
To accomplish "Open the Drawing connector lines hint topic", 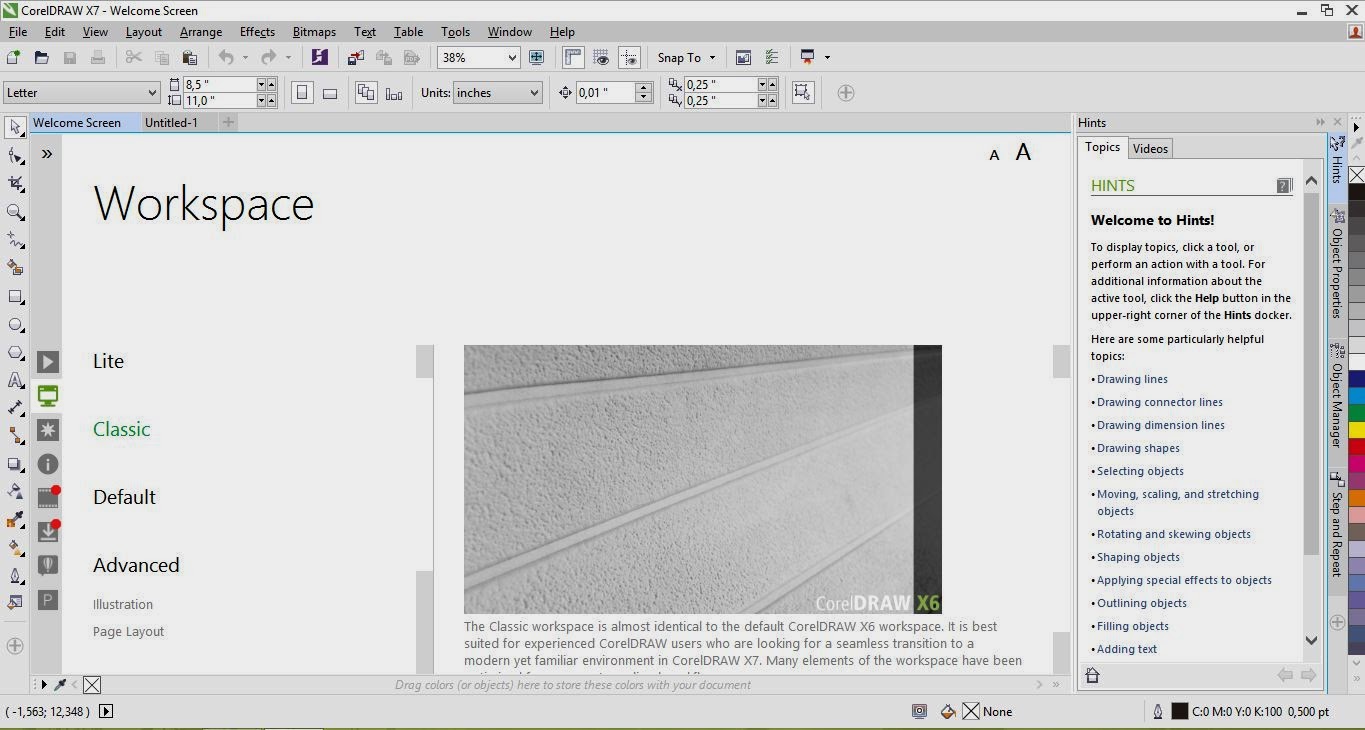I will click(1159, 401).
